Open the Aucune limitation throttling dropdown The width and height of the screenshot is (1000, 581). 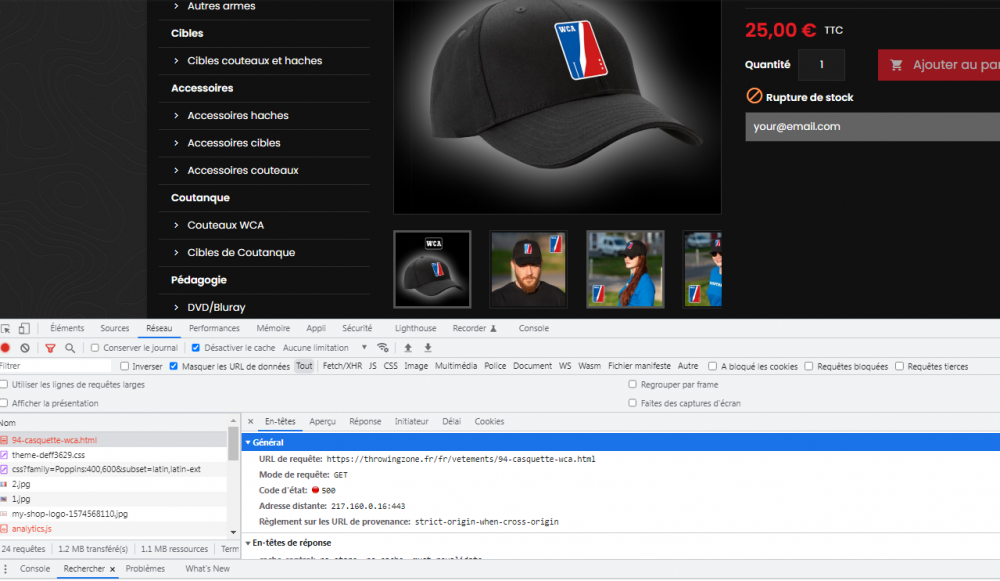(325, 348)
